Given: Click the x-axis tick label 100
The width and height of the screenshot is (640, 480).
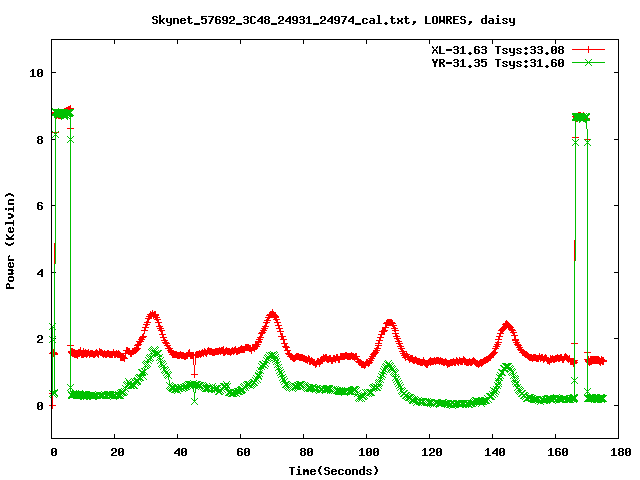Looking at the screenshot, I should point(369,452).
